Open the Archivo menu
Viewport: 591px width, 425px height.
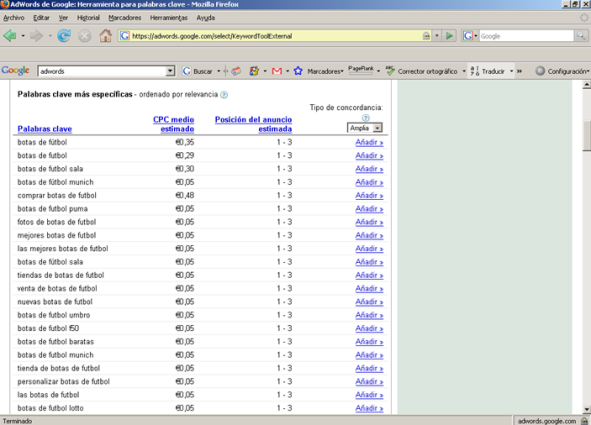coord(14,18)
